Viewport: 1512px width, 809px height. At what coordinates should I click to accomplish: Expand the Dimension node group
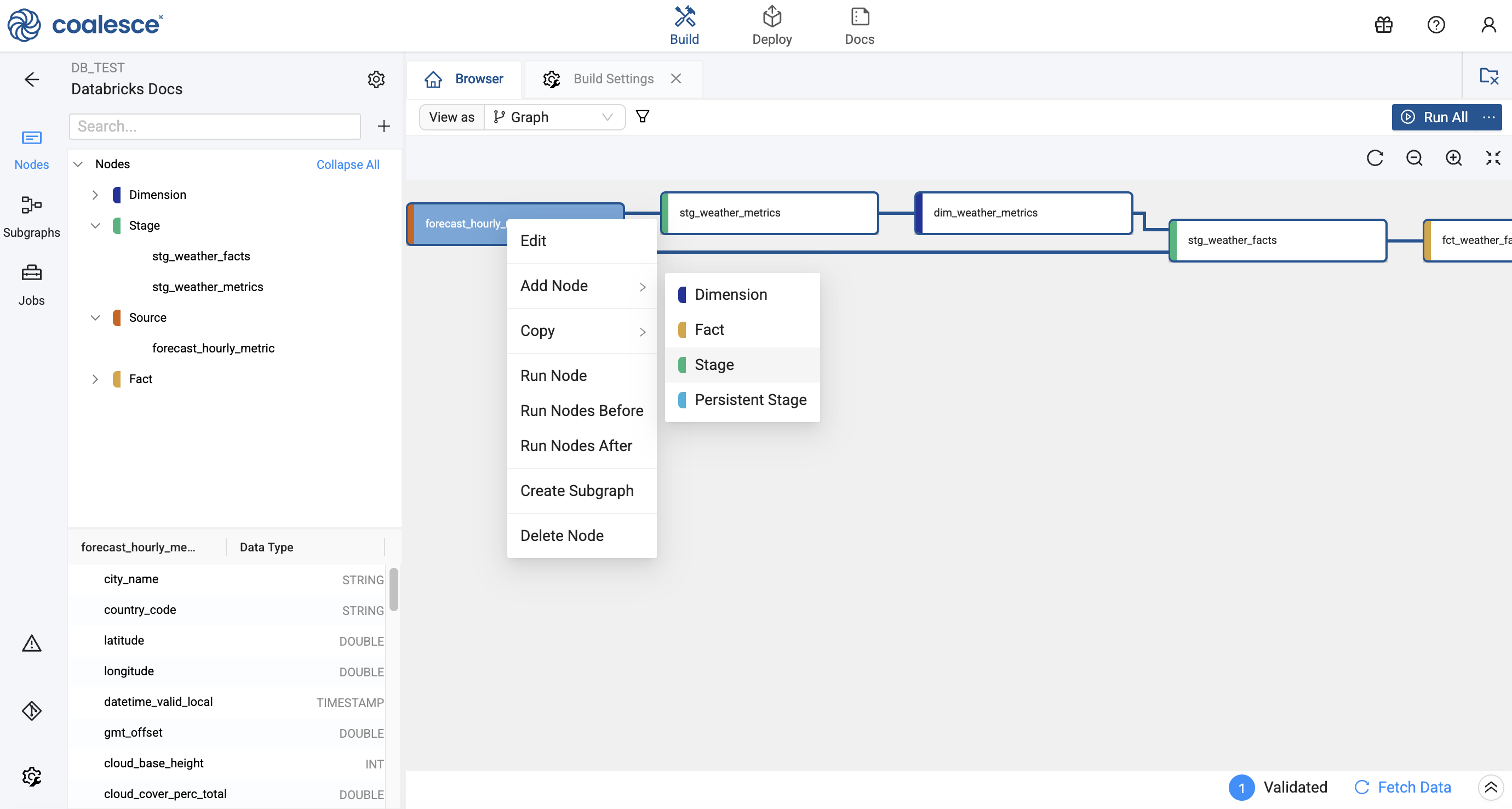94,195
